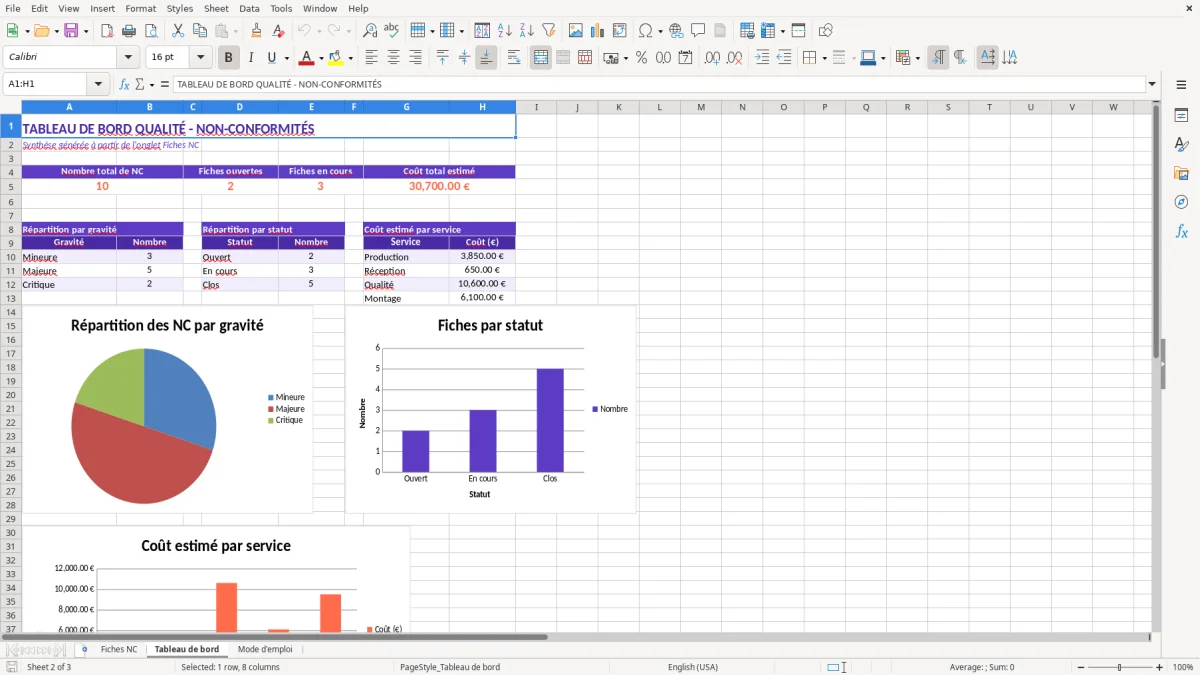Click the Increase Indent icon
The width and height of the screenshot is (1200, 675).
(763, 58)
